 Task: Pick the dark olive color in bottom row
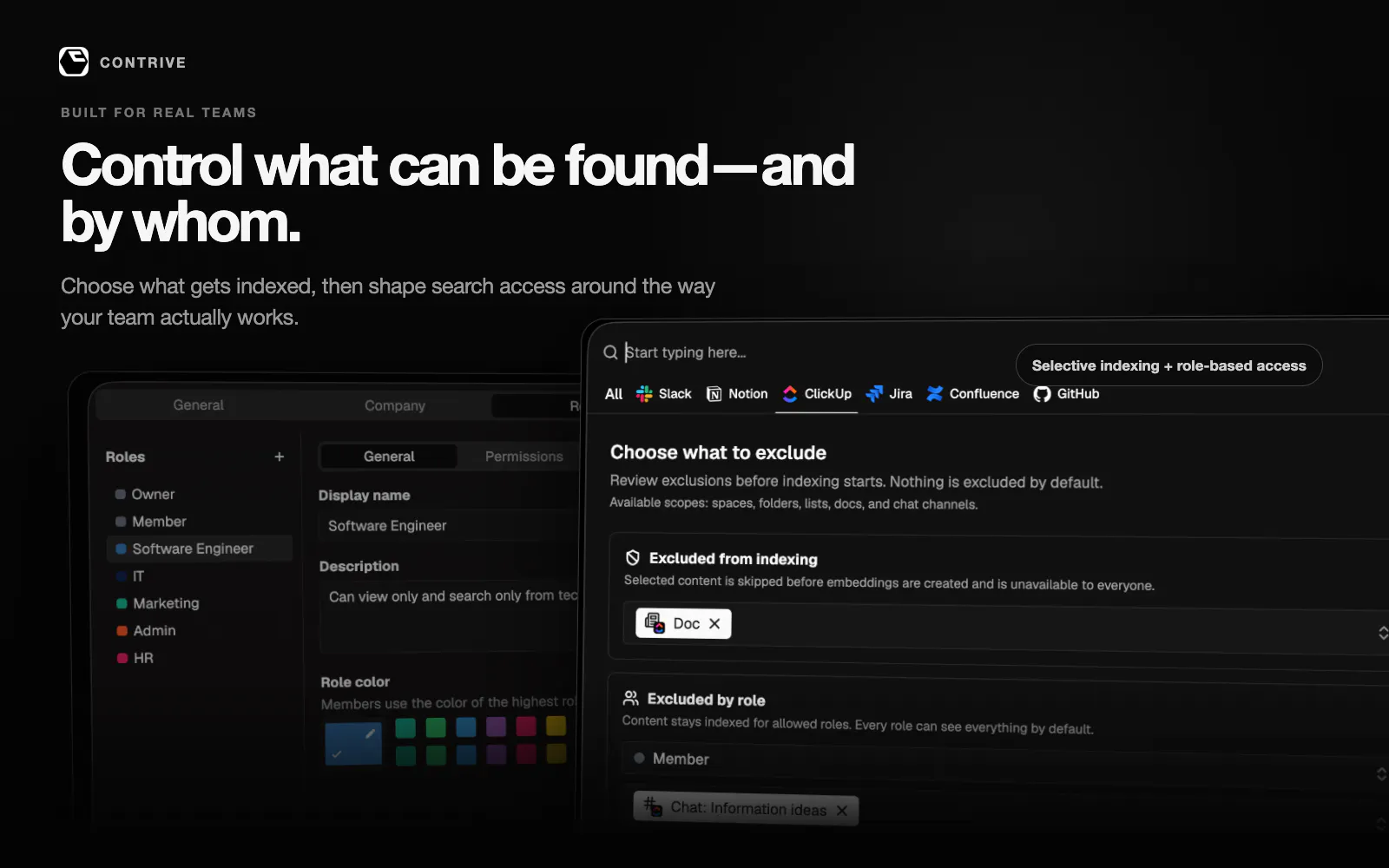coord(556,753)
